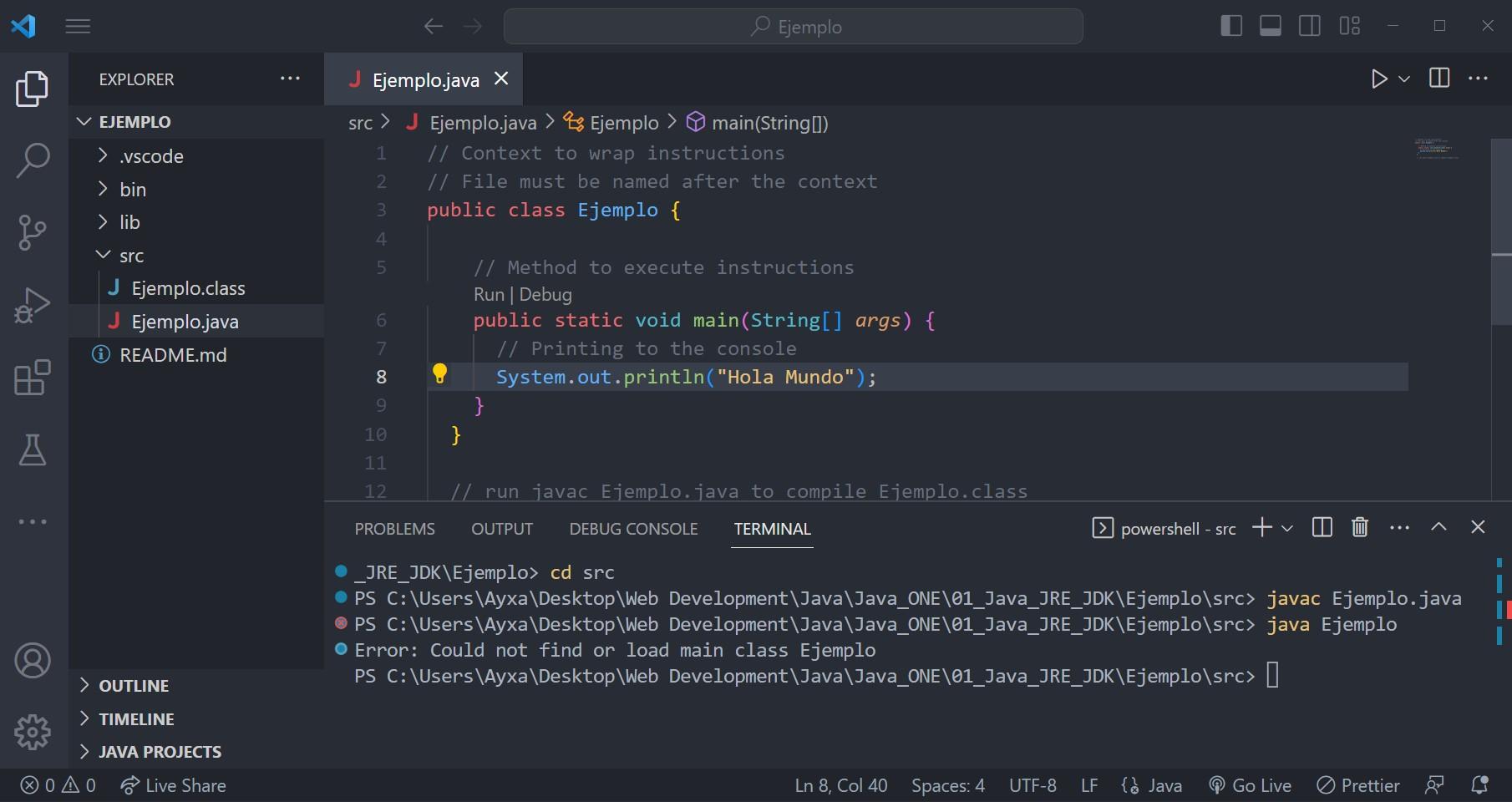Open the Source Control view

pos(33,232)
